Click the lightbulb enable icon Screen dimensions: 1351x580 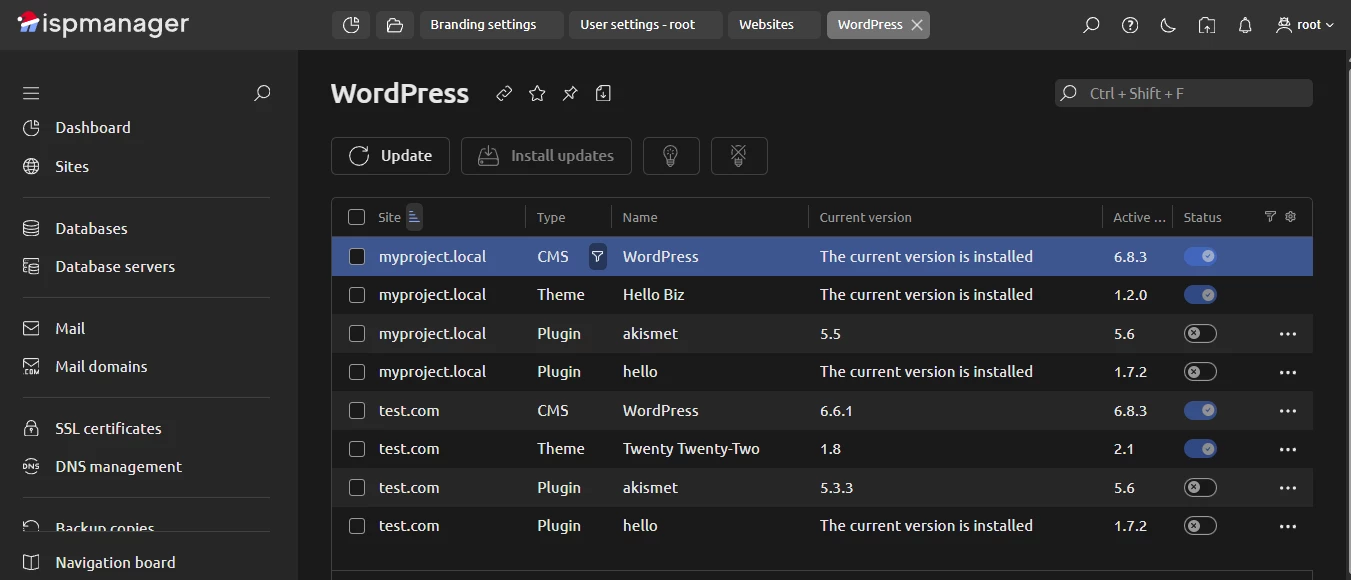click(671, 155)
